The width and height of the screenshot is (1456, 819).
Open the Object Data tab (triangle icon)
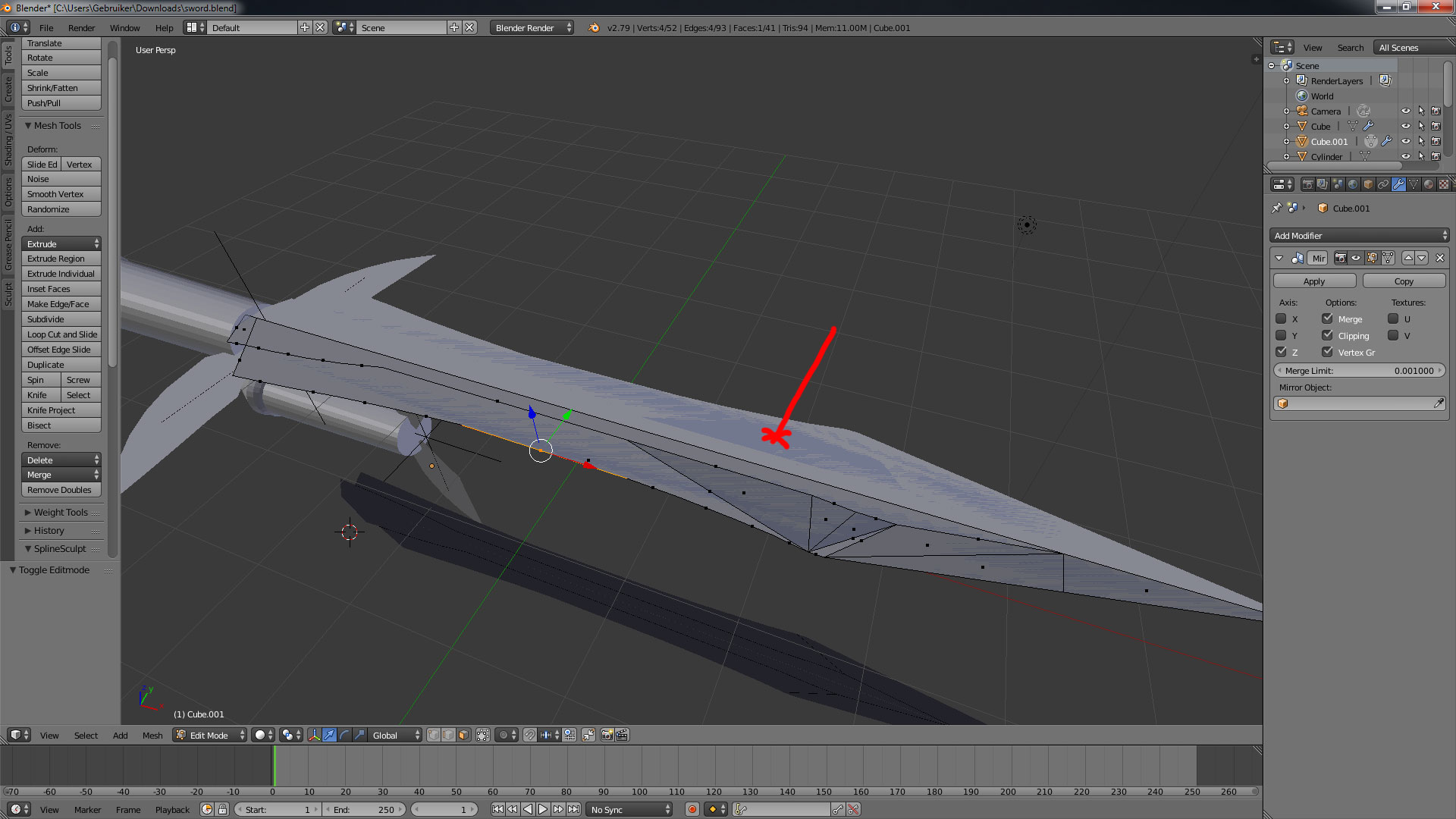[1414, 184]
